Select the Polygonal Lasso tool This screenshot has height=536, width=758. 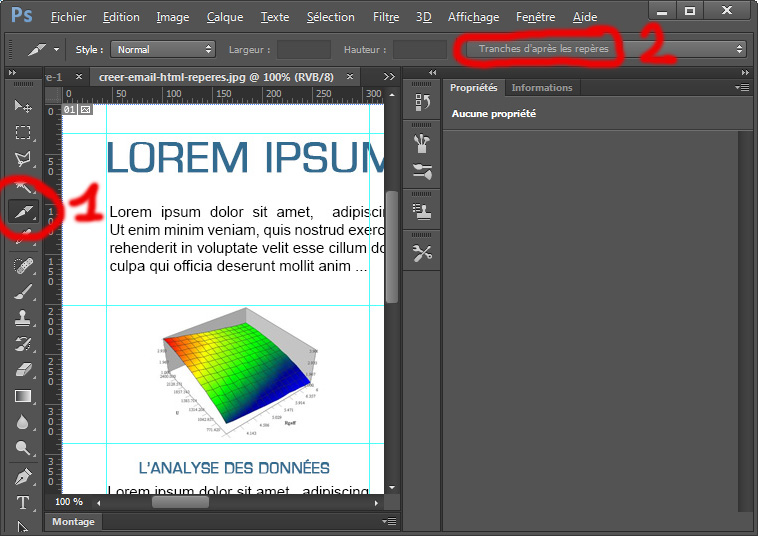tap(23, 159)
